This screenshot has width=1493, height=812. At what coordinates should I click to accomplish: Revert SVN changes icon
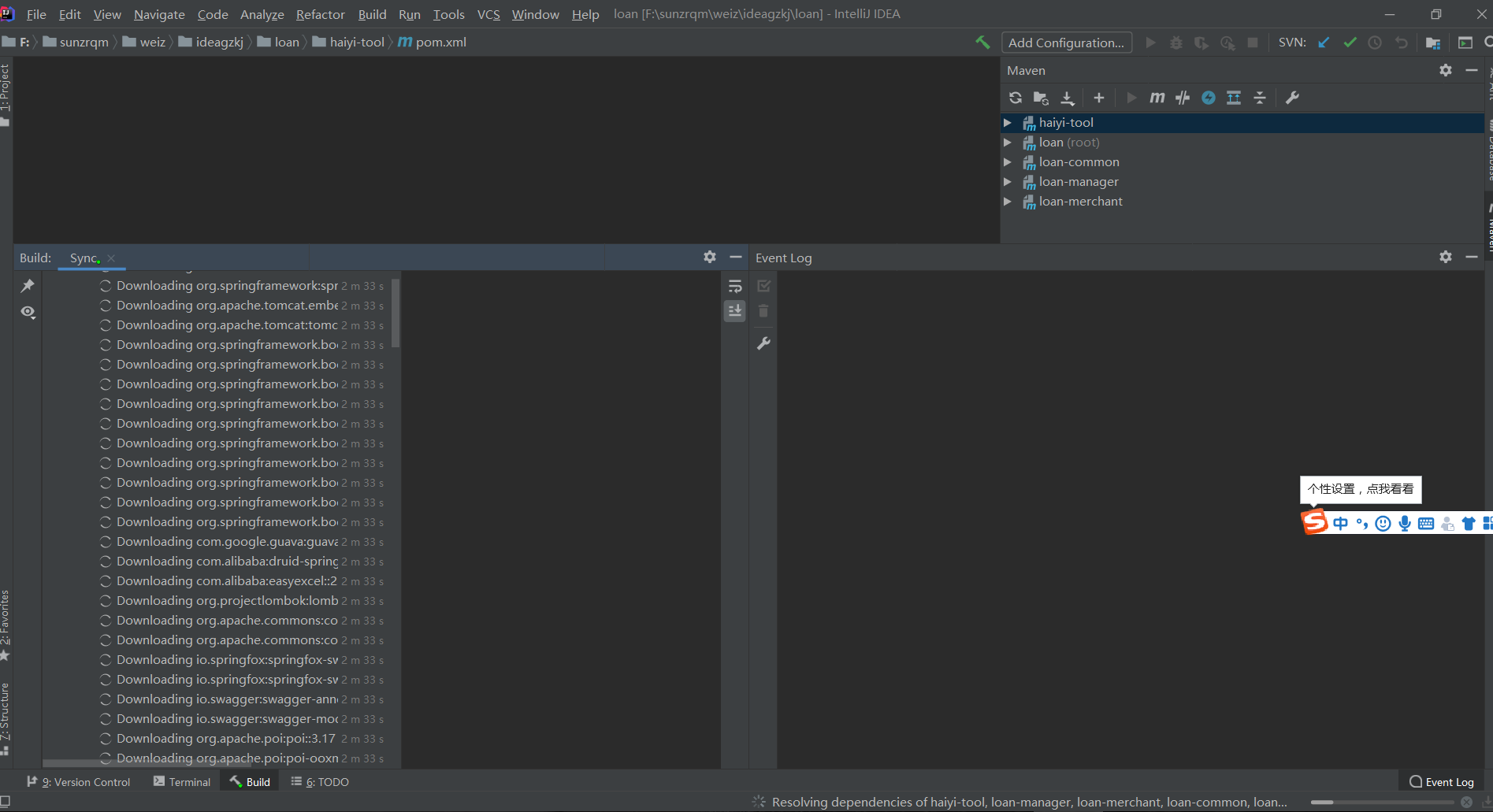(x=1401, y=43)
